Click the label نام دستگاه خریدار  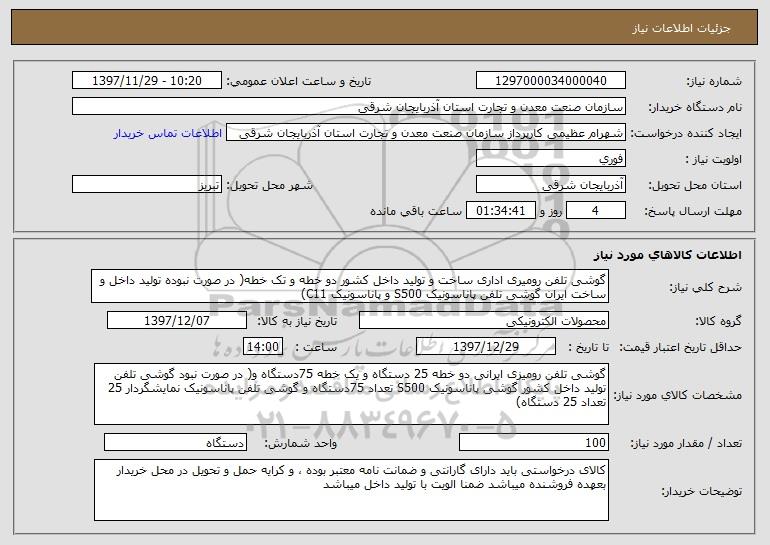point(695,107)
